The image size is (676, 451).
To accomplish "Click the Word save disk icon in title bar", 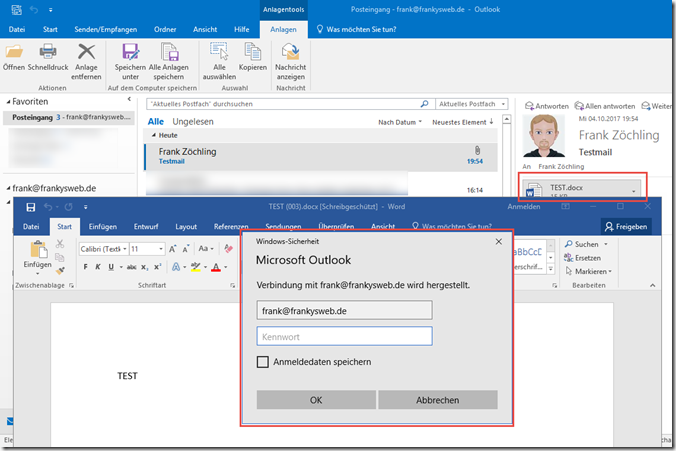I will (31, 207).
